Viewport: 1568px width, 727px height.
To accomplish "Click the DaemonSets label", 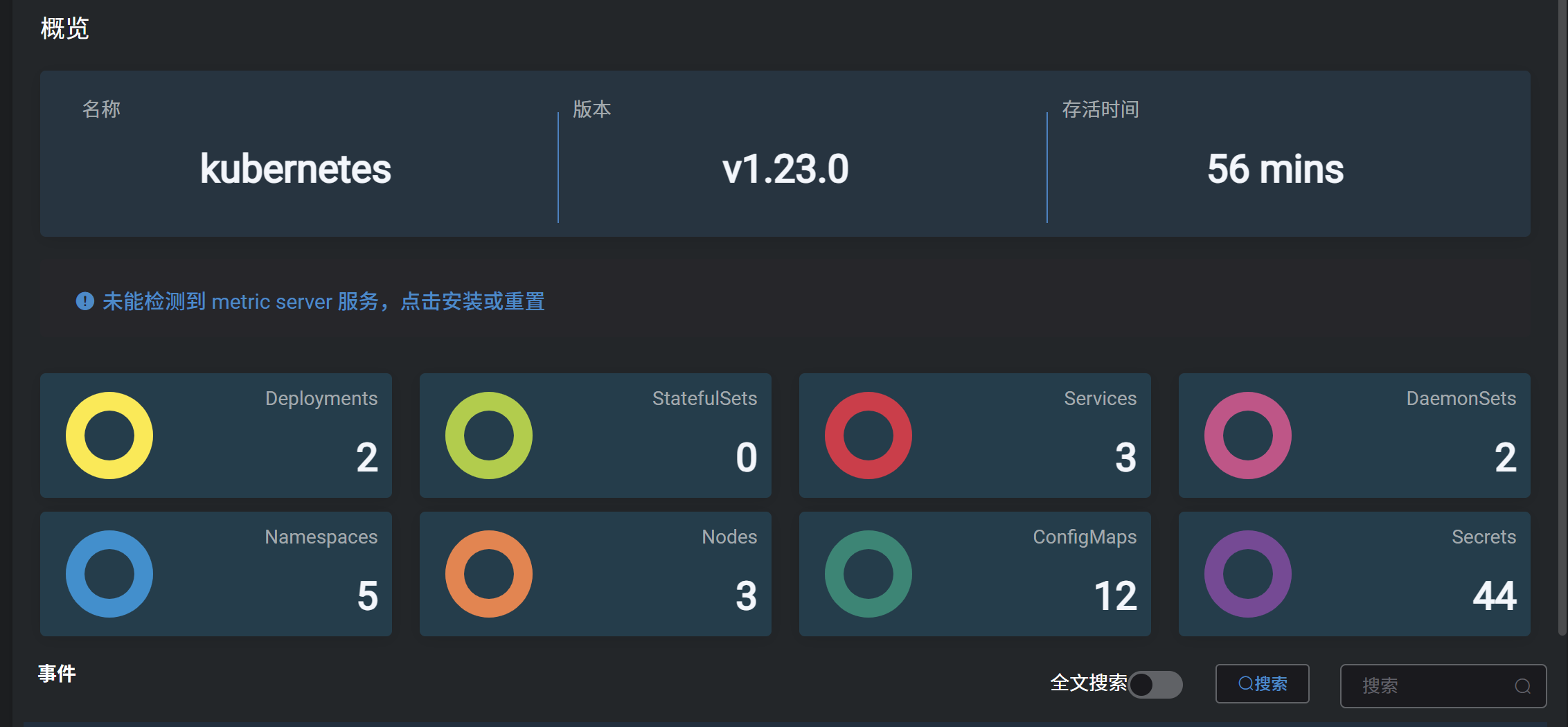I will click(1461, 398).
